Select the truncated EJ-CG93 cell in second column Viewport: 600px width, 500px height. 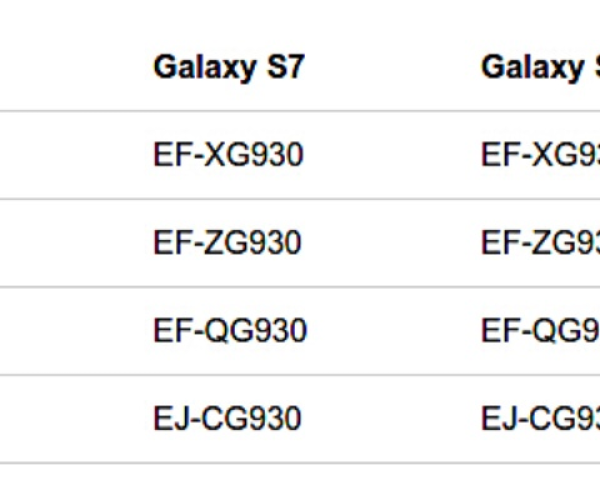(x=540, y=418)
